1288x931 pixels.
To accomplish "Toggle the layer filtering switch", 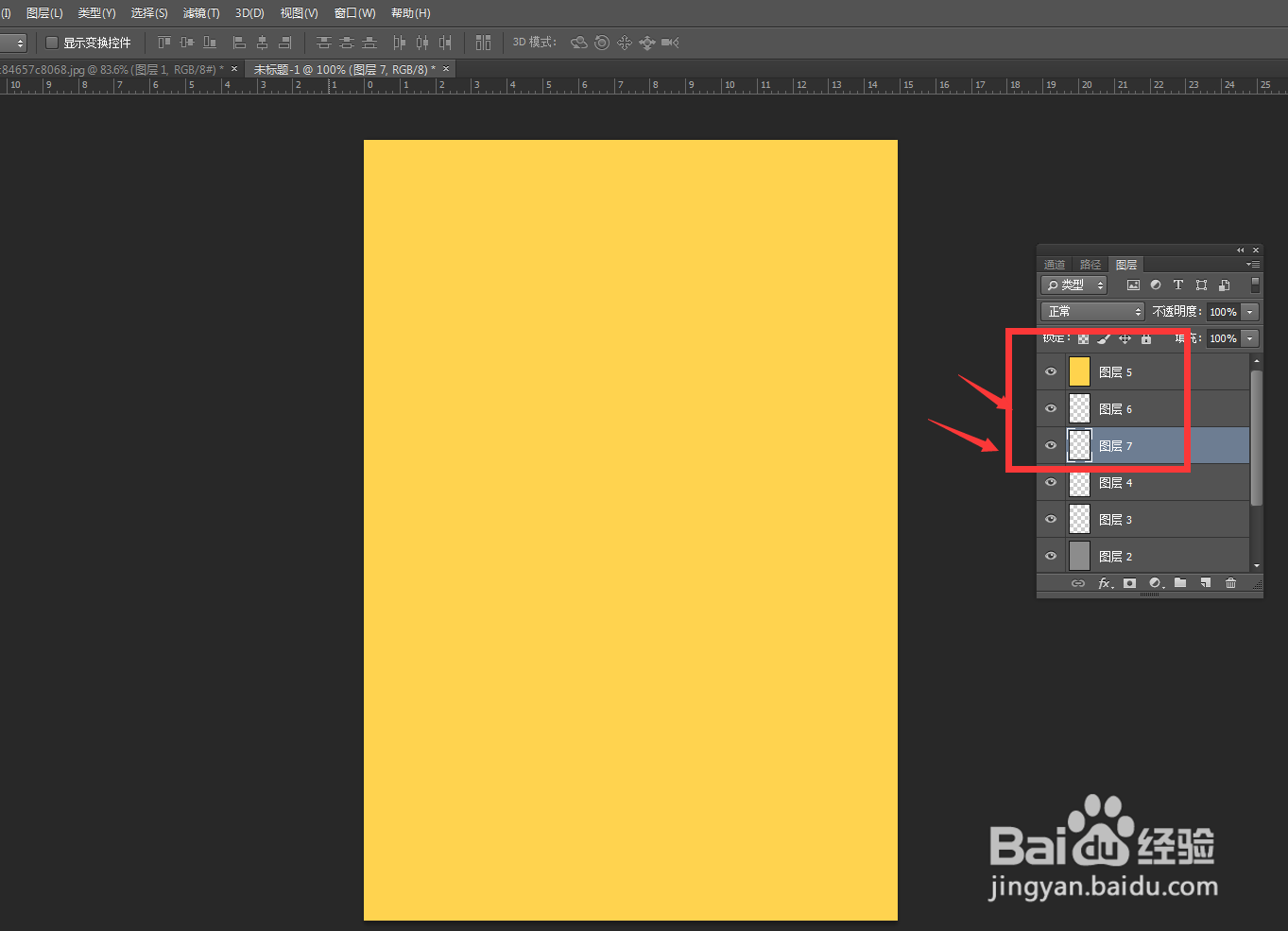I will 1255,284.
